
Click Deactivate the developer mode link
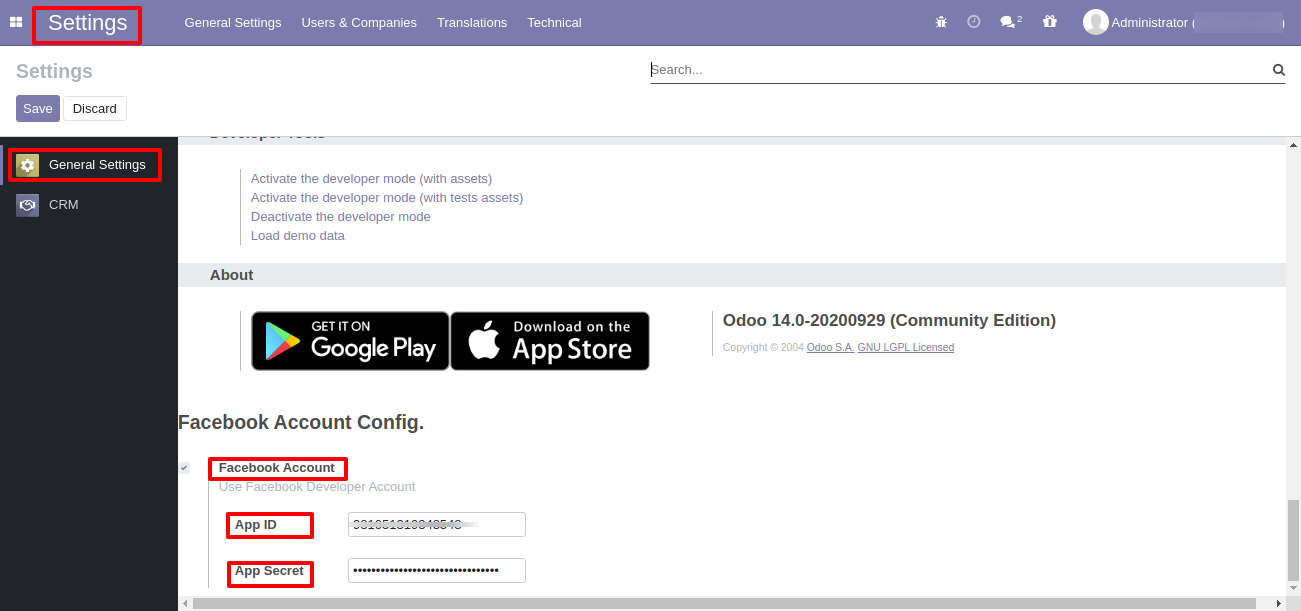coord(340,216)
